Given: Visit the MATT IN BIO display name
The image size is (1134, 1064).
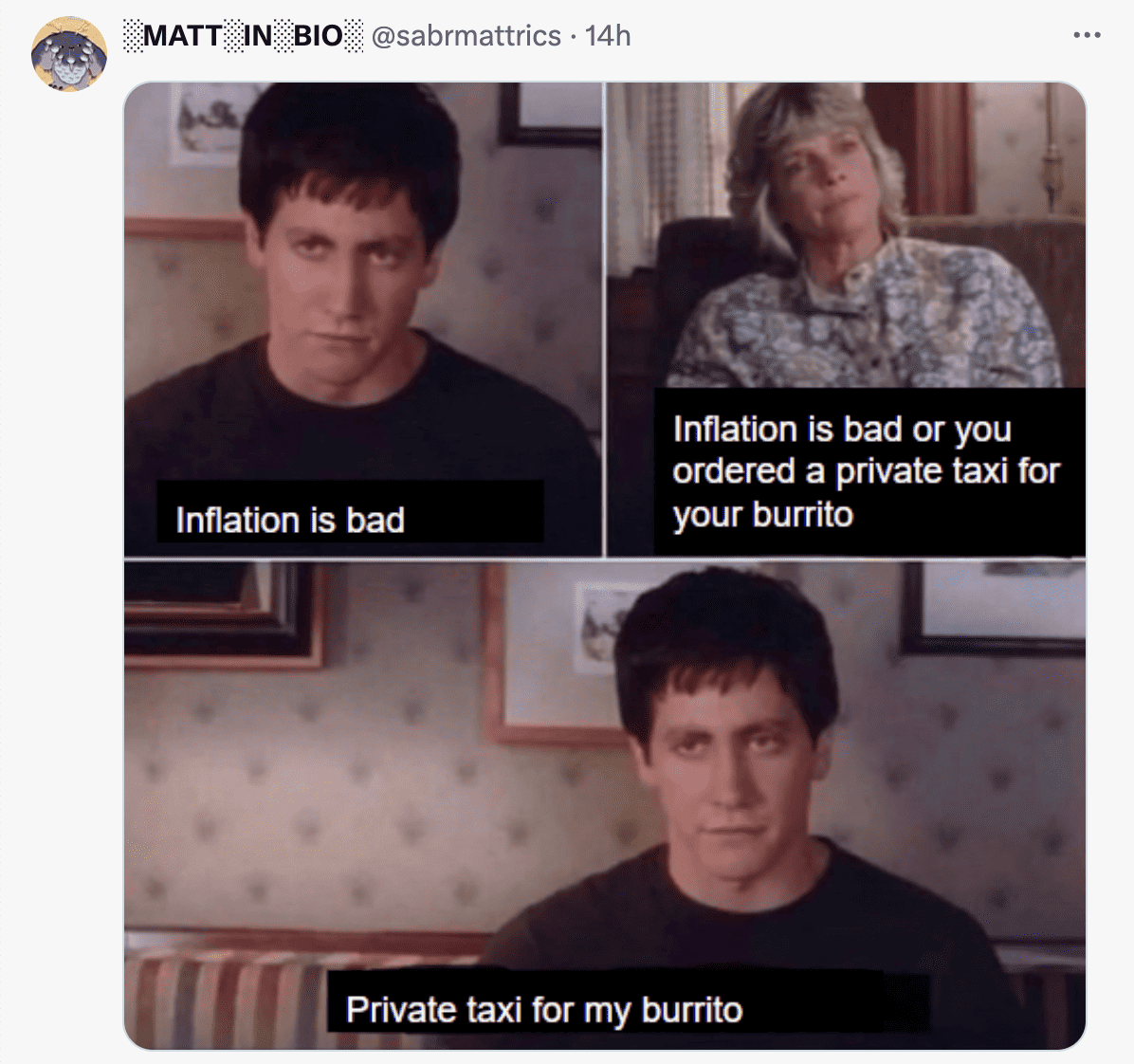Looking at the screenshot, I should (x=243, y=35).
